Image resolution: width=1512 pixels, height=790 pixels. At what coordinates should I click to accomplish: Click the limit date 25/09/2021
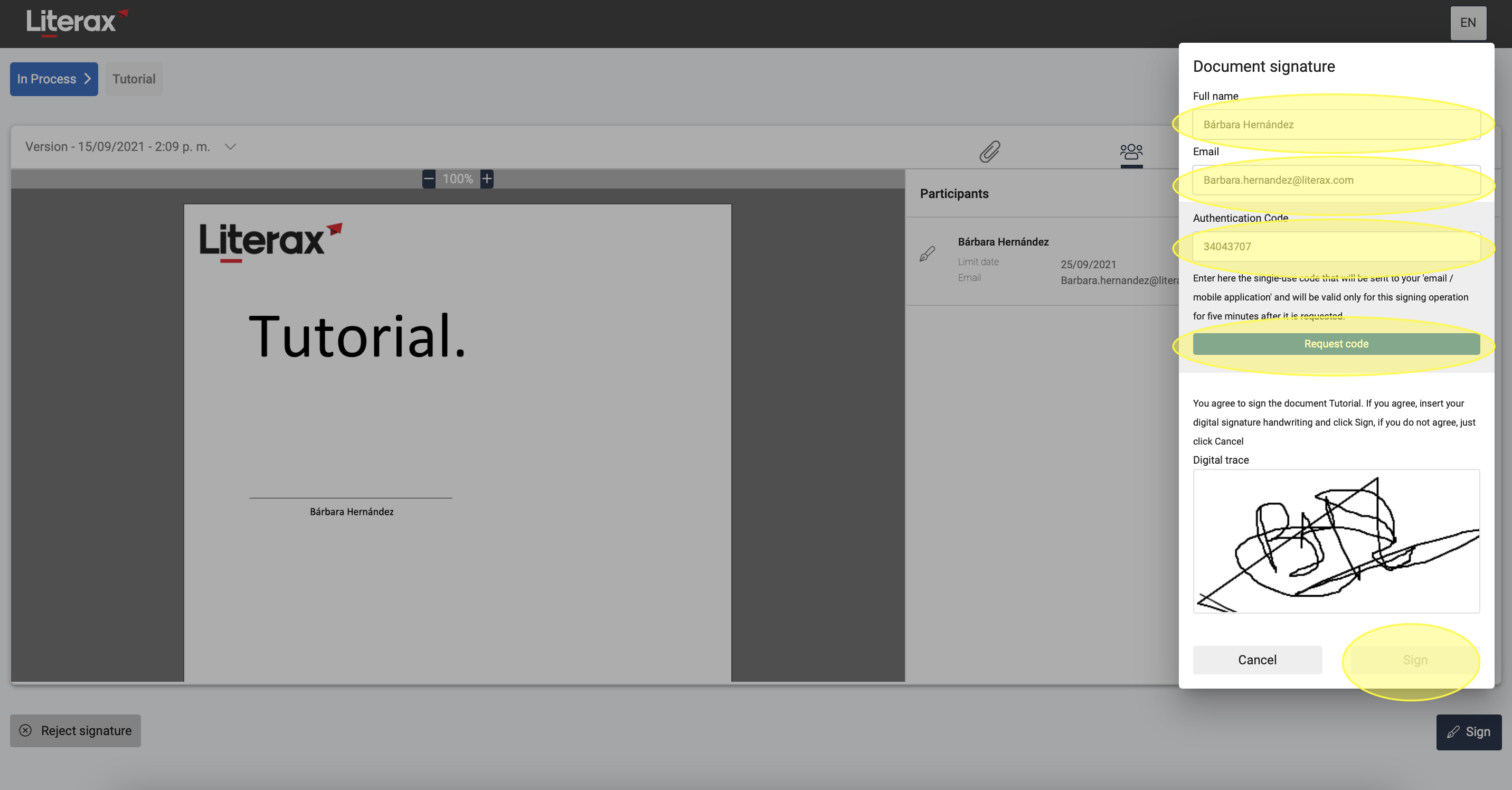coord(1088,265)
